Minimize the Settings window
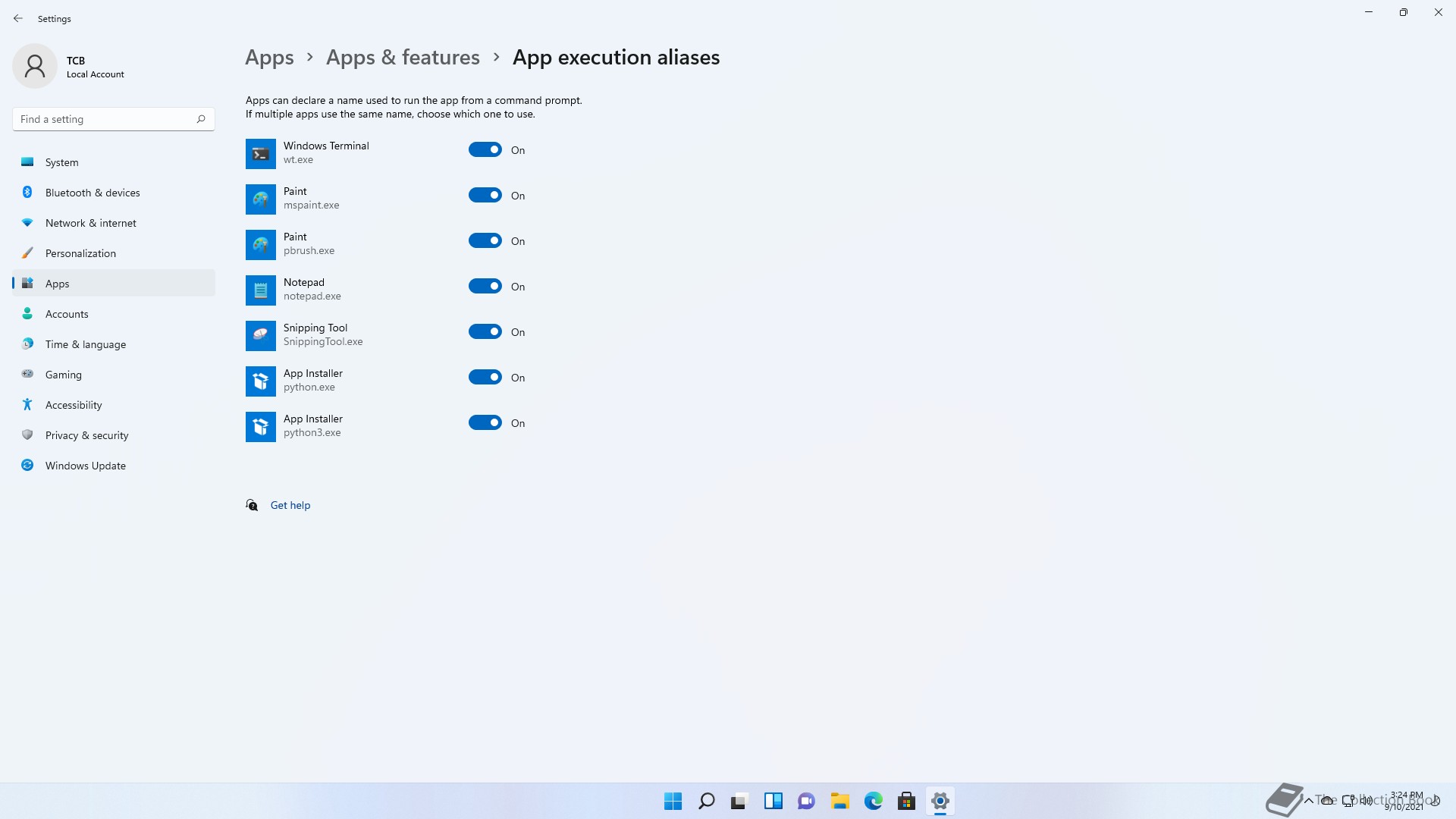The image size is (1456, 819). (1369, 12)
